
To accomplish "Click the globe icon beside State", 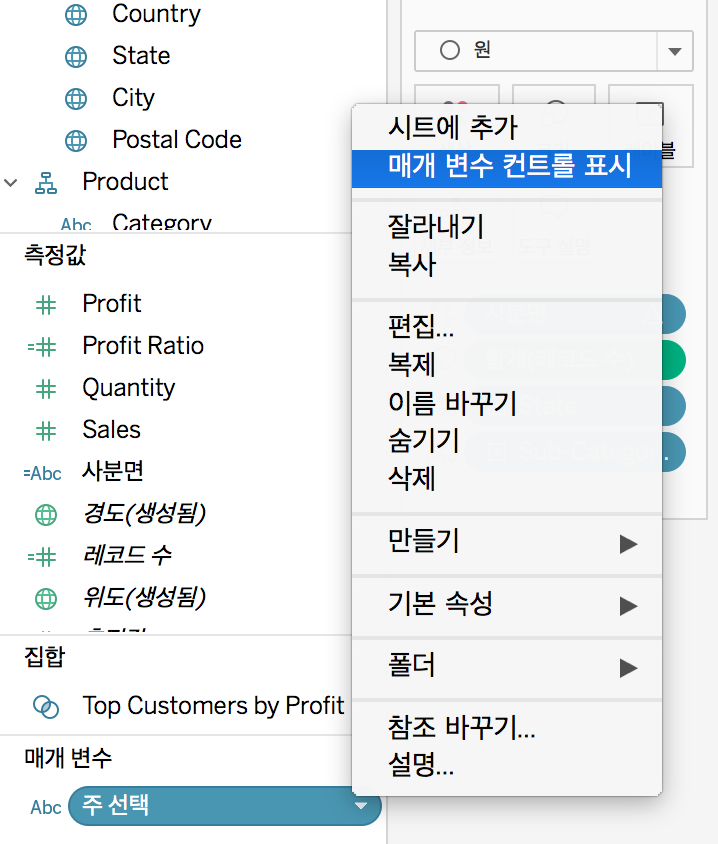I will (76, 57).
